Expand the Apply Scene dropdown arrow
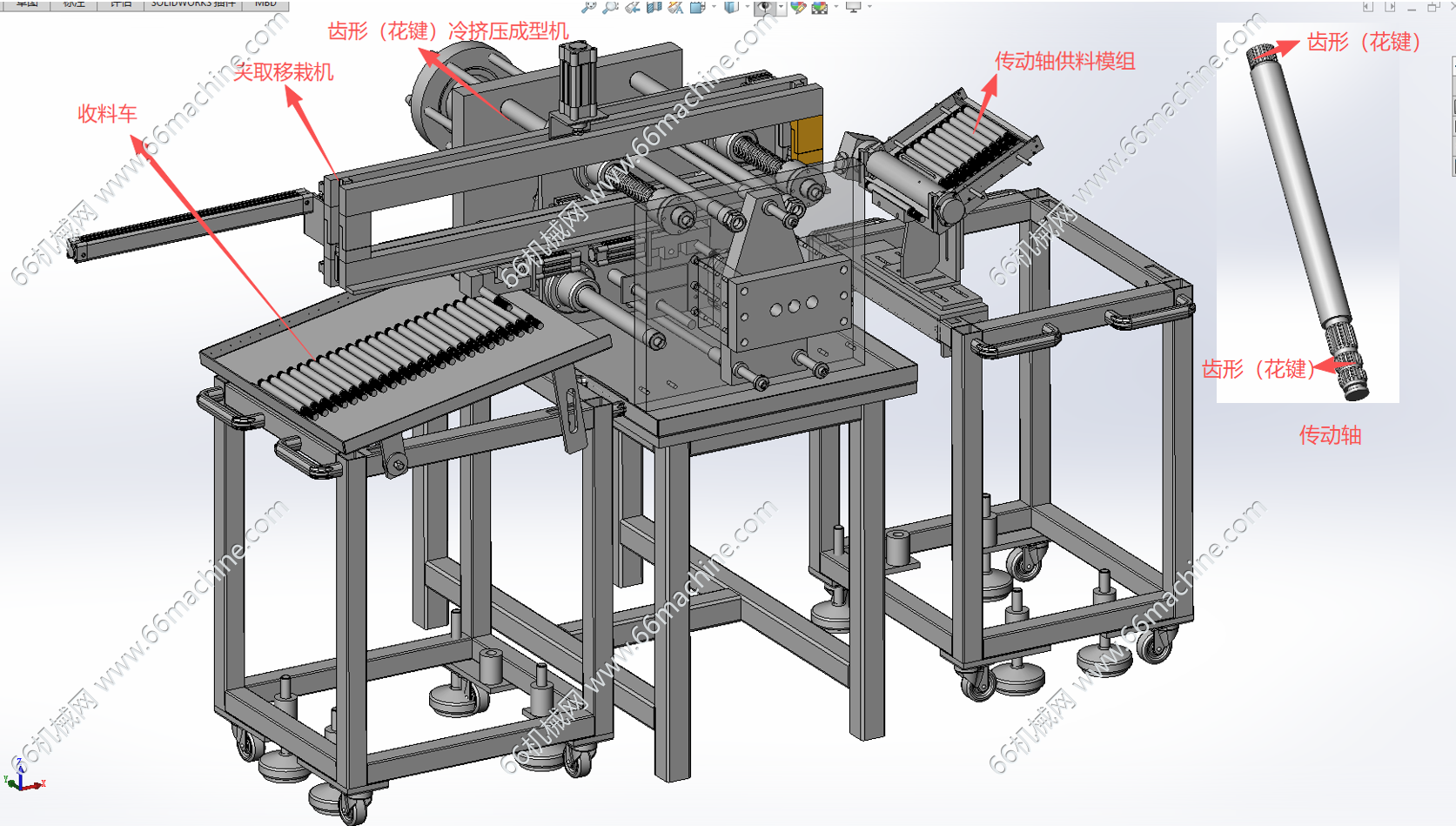 pos(835,6)
